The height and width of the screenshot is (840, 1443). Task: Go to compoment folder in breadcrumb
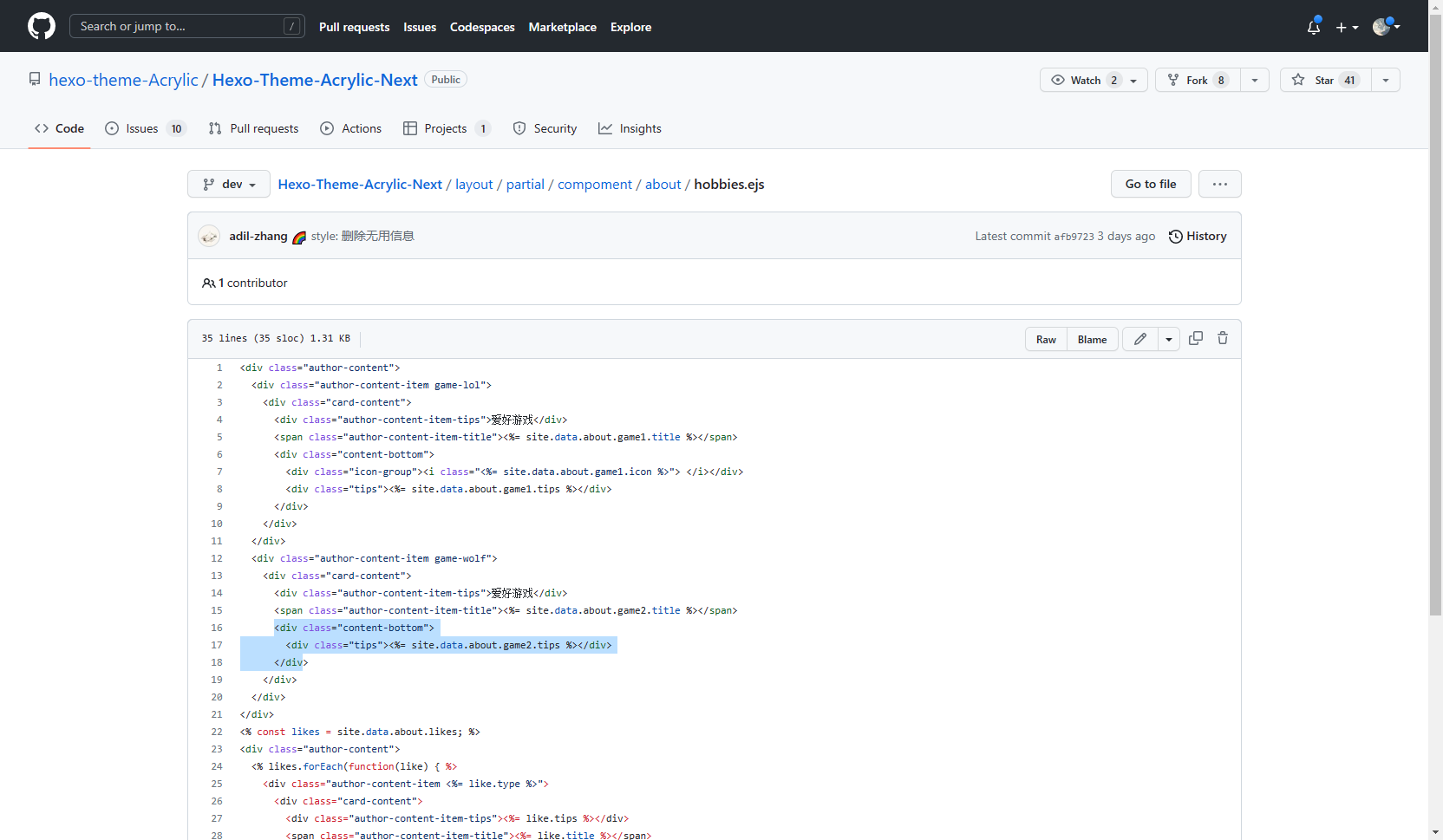595,184
